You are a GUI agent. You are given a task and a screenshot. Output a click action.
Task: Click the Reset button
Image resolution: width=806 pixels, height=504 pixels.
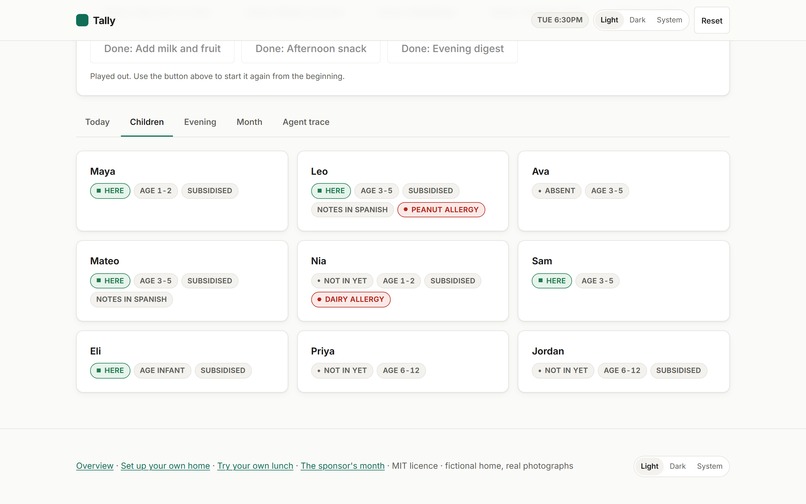711,21
